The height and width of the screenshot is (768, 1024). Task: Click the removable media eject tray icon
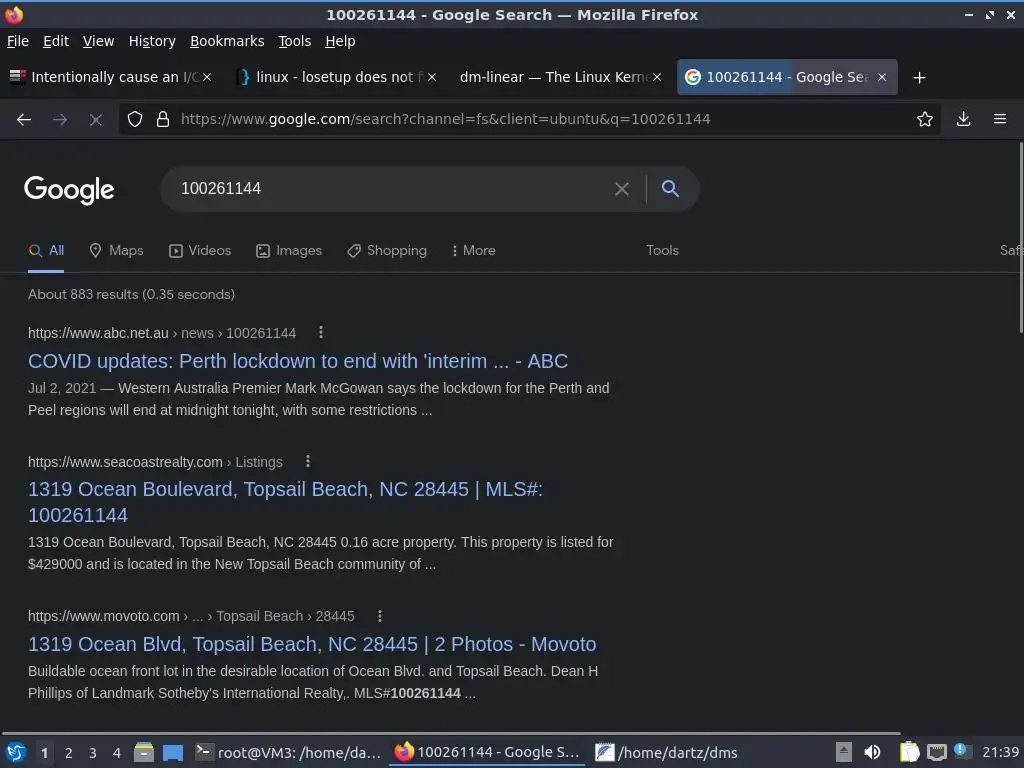(x=844, y=753)
